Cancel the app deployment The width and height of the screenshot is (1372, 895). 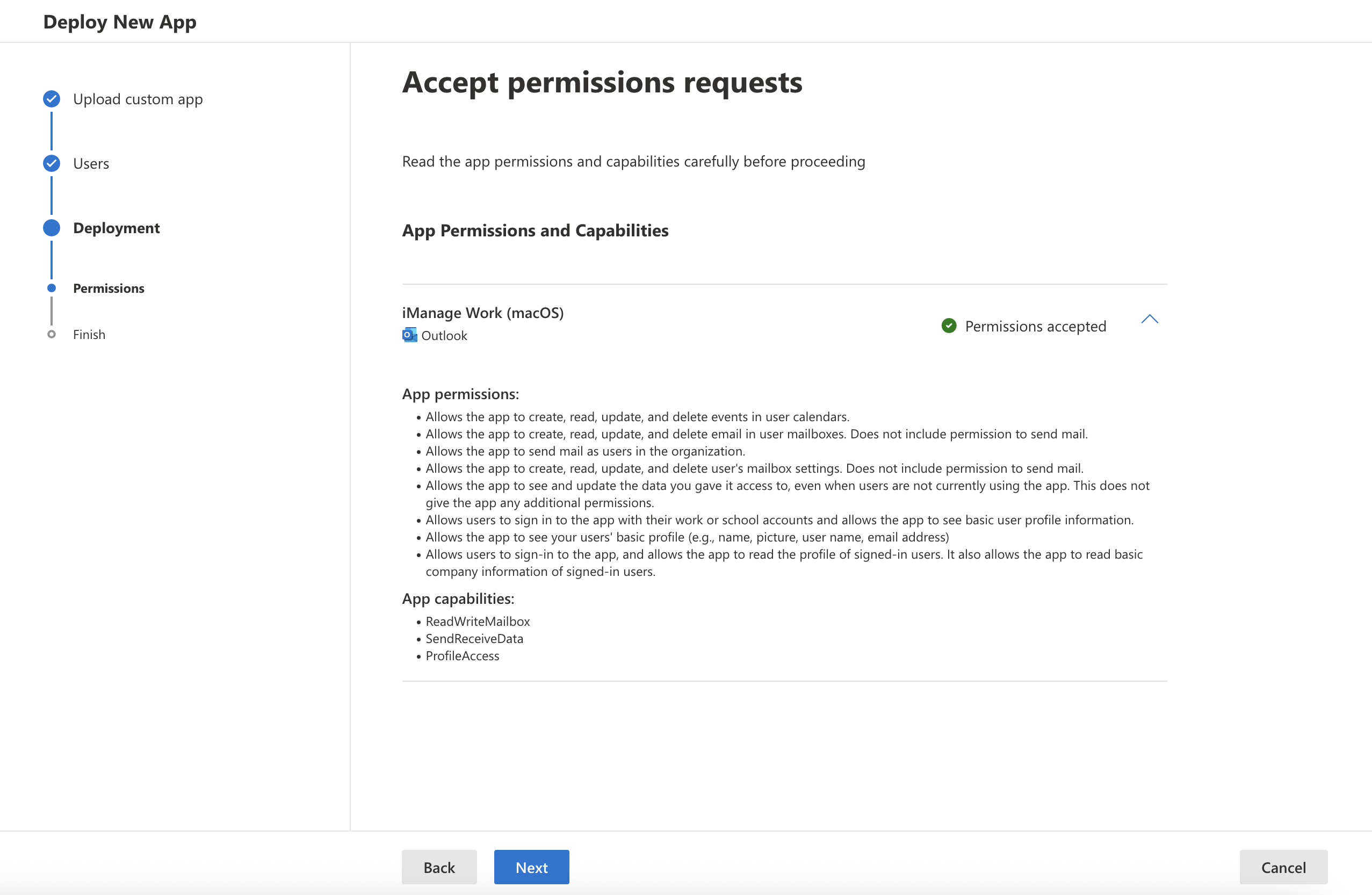coord(1283,867)
